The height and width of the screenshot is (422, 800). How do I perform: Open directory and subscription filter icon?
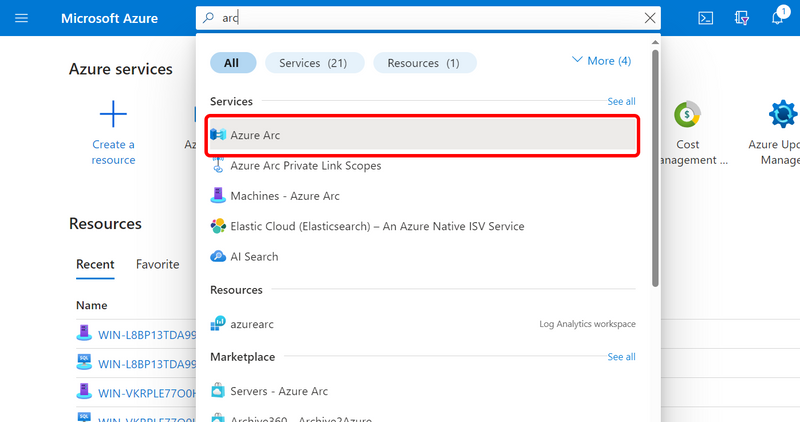coord(742,18)
